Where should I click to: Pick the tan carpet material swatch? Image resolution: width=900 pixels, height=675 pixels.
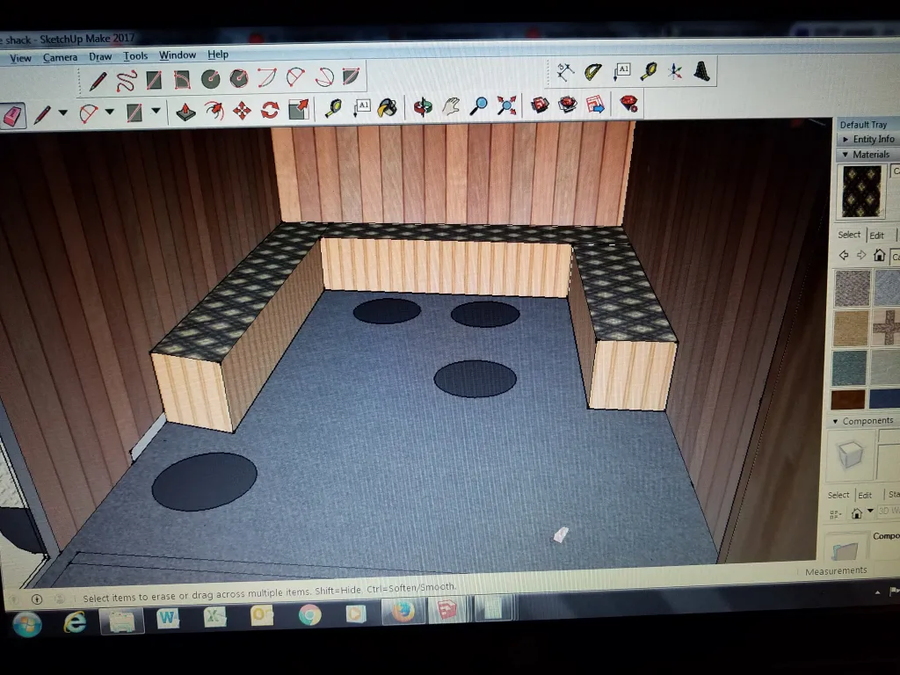[x=851, y=328]
